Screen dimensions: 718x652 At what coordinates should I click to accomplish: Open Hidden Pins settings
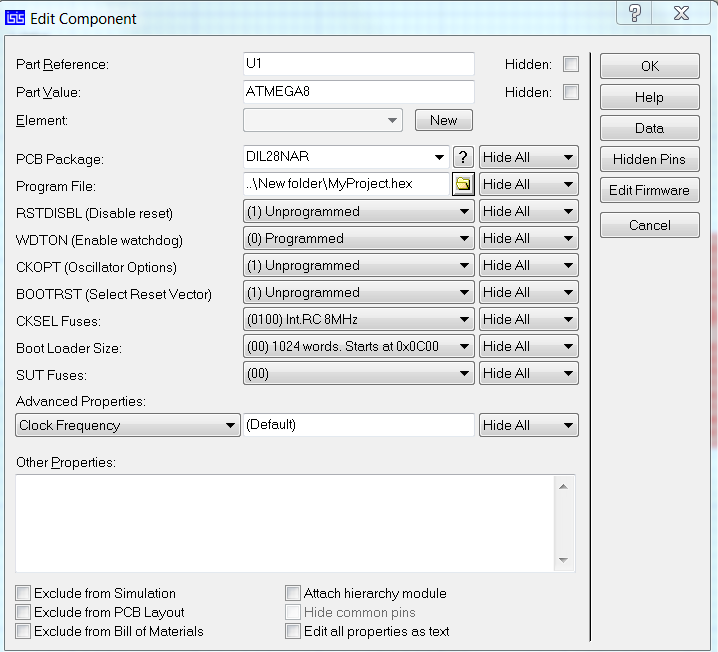click(x=650, y=159)
